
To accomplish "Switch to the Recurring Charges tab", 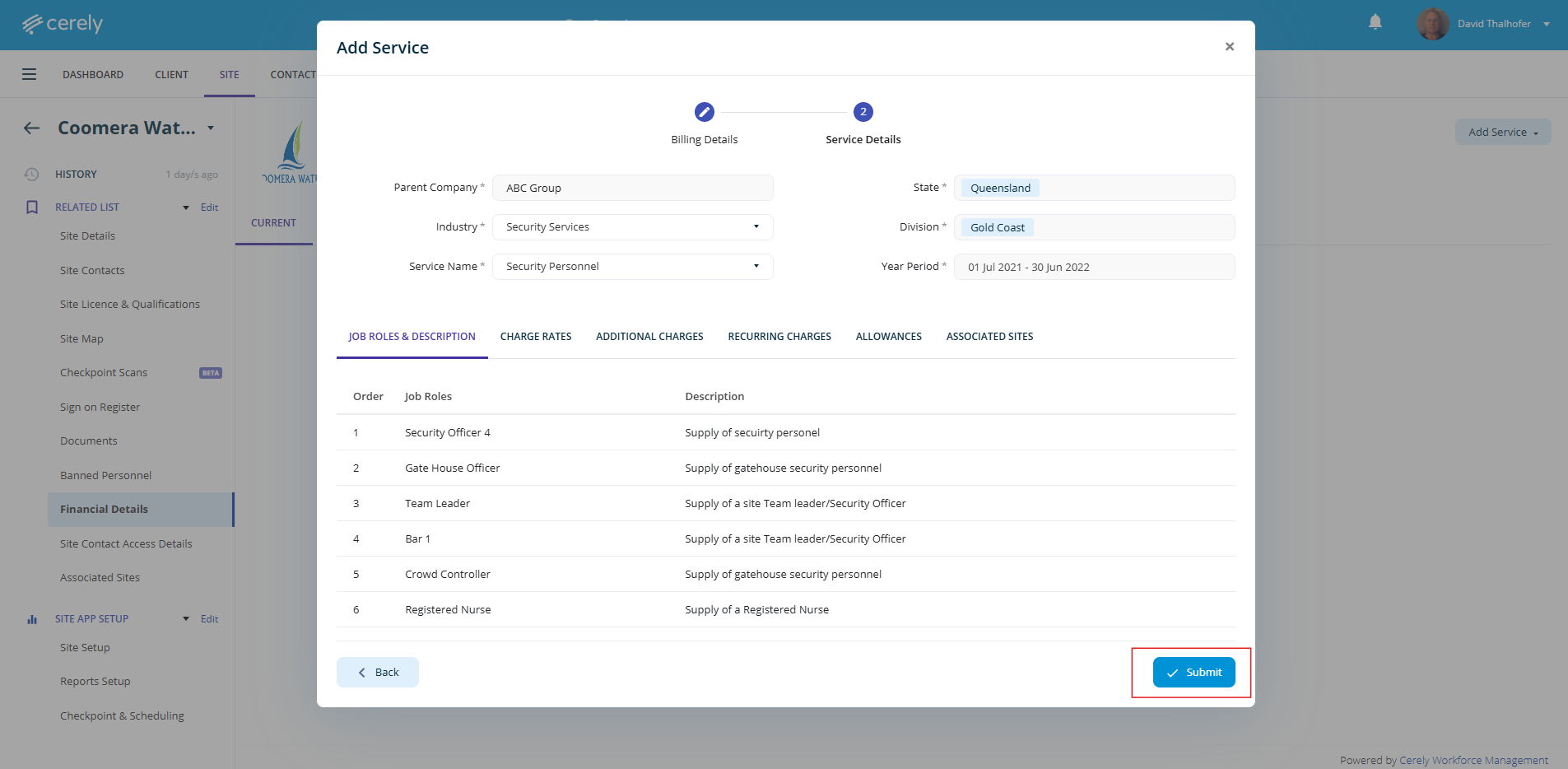I will [x=779, y=337].
